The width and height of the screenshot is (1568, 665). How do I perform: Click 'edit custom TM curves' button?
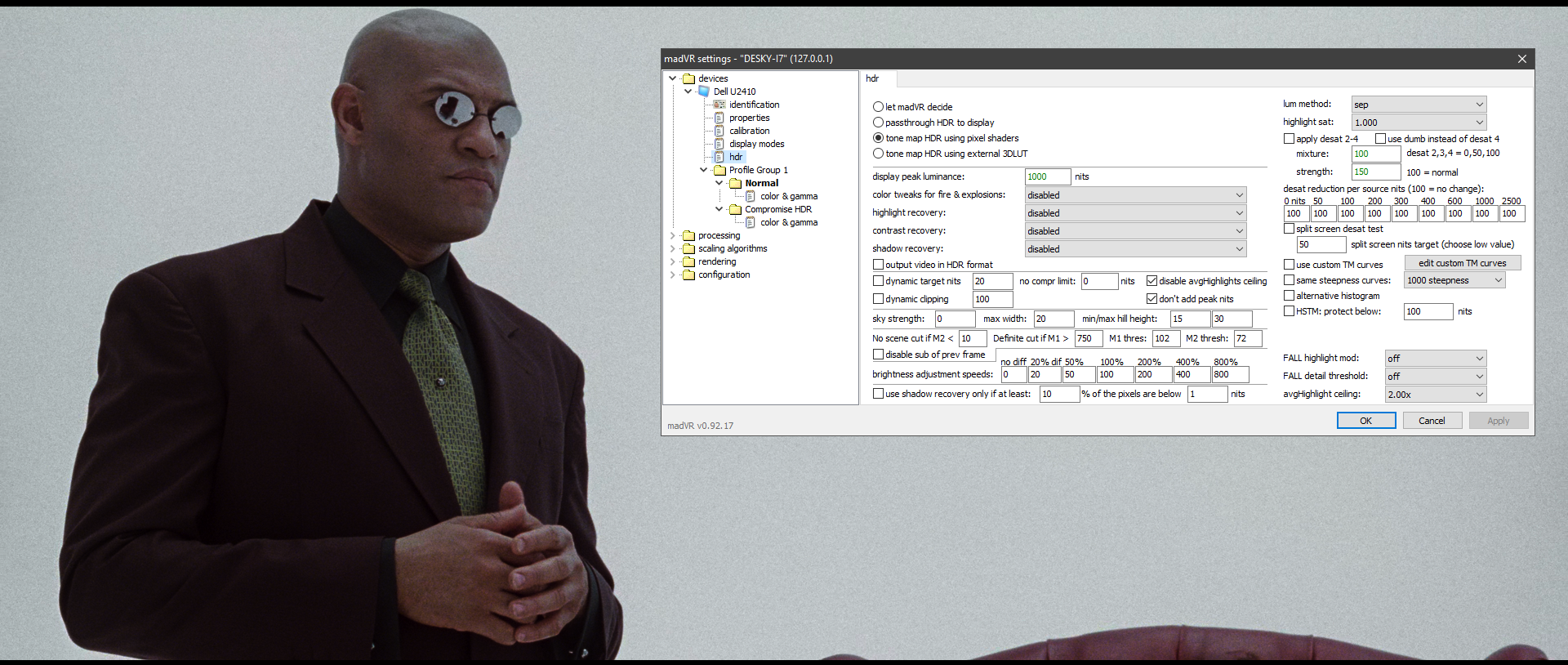1463,263
